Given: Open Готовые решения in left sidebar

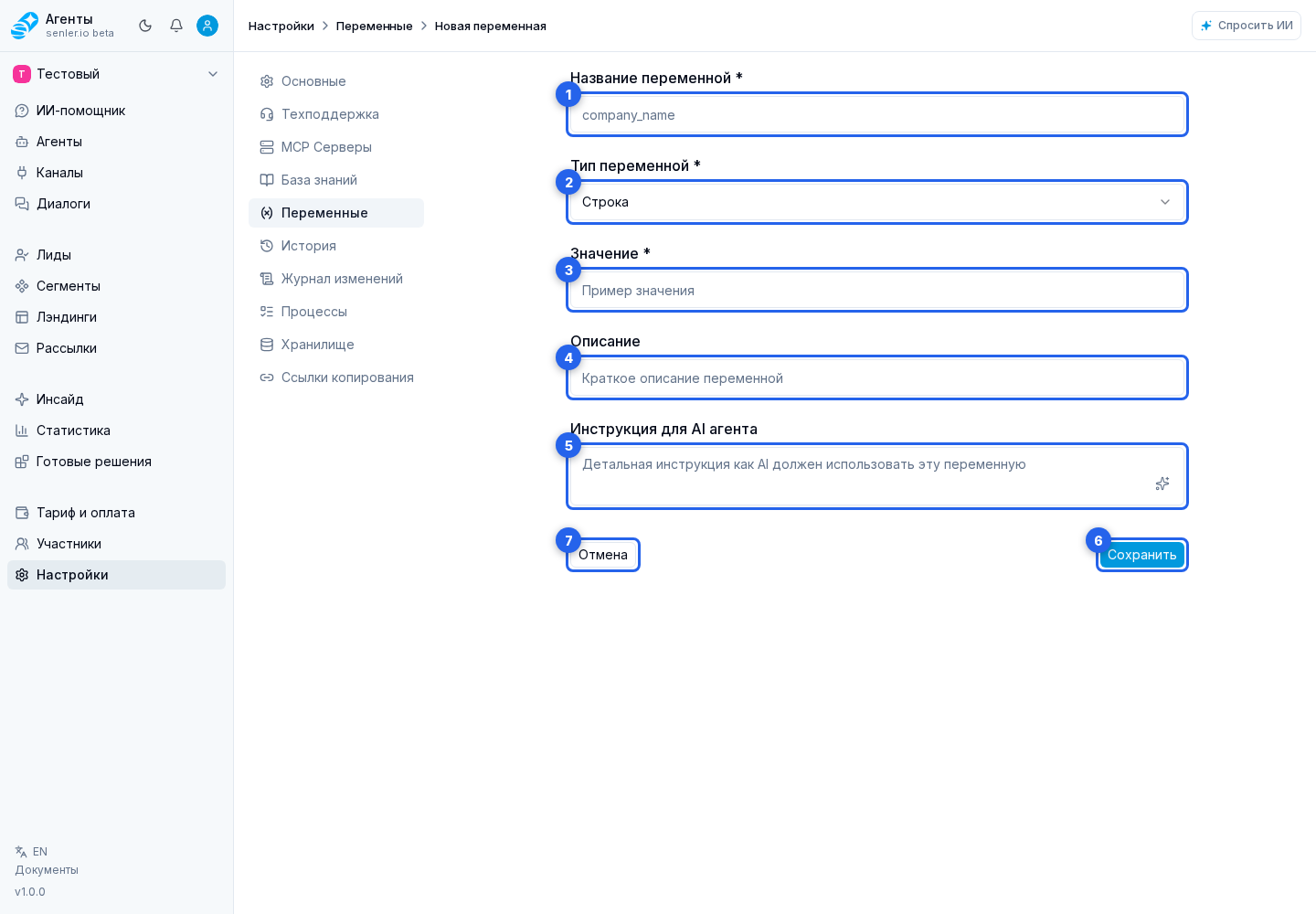Looking at the screenshot, I should point(116,462).
